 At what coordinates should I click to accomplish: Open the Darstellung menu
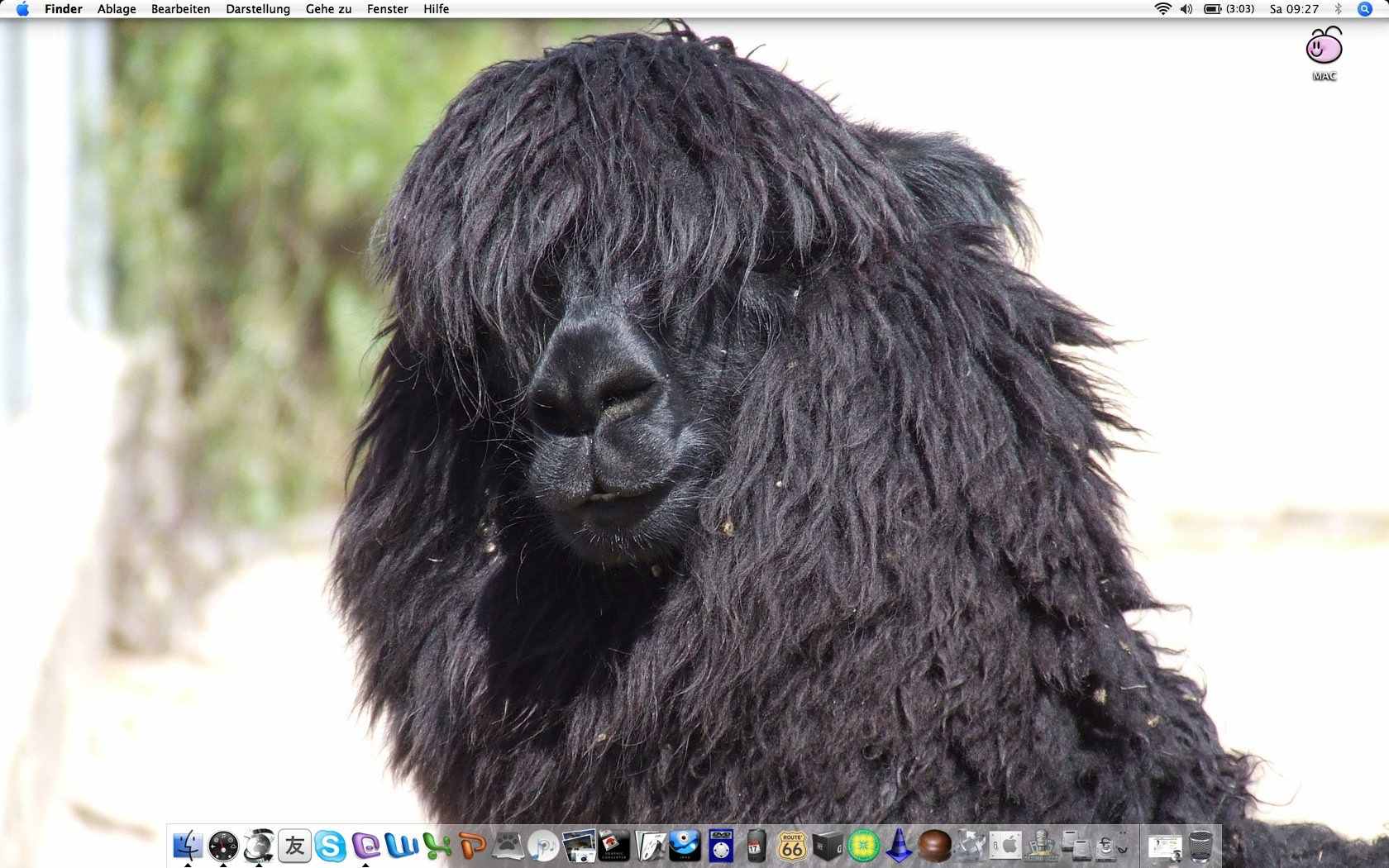[x=258, y=9]
